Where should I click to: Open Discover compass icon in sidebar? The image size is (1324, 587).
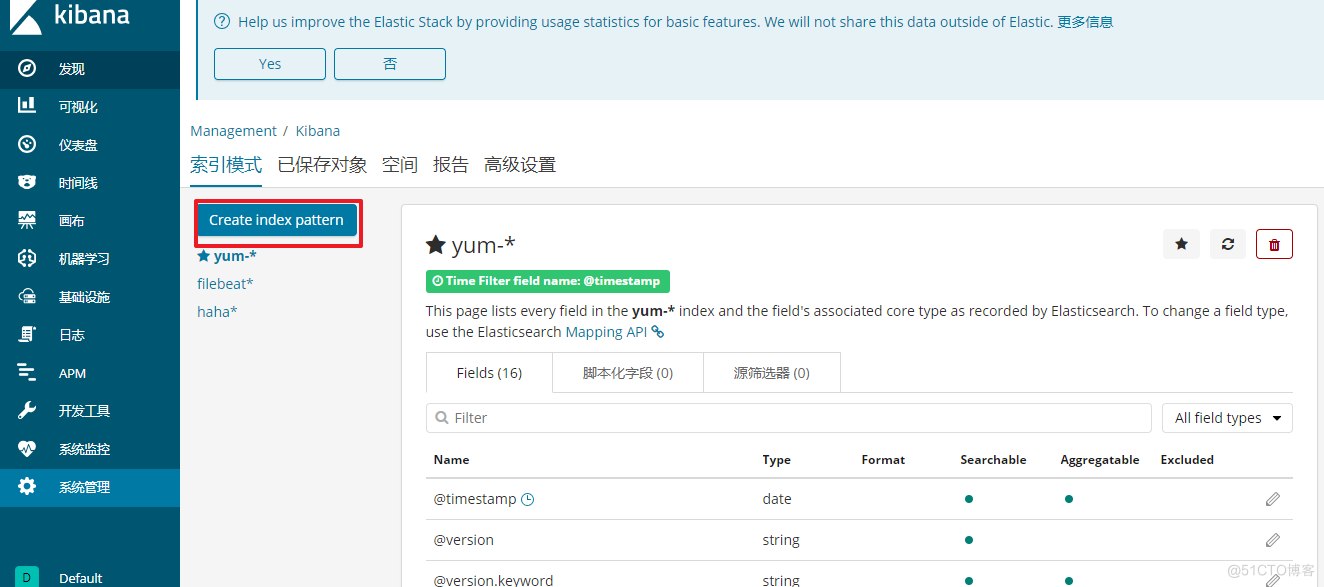(27, 68)
